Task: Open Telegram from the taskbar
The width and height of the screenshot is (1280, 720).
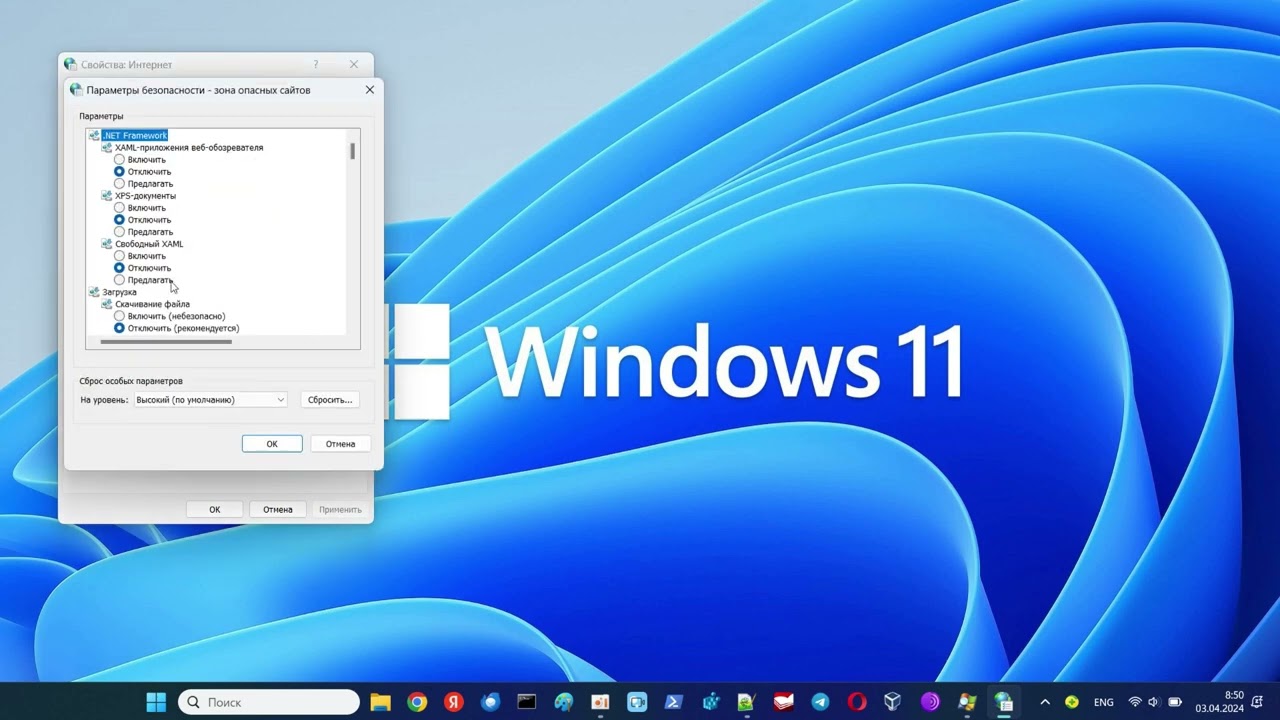Action: tap(820, 702)
